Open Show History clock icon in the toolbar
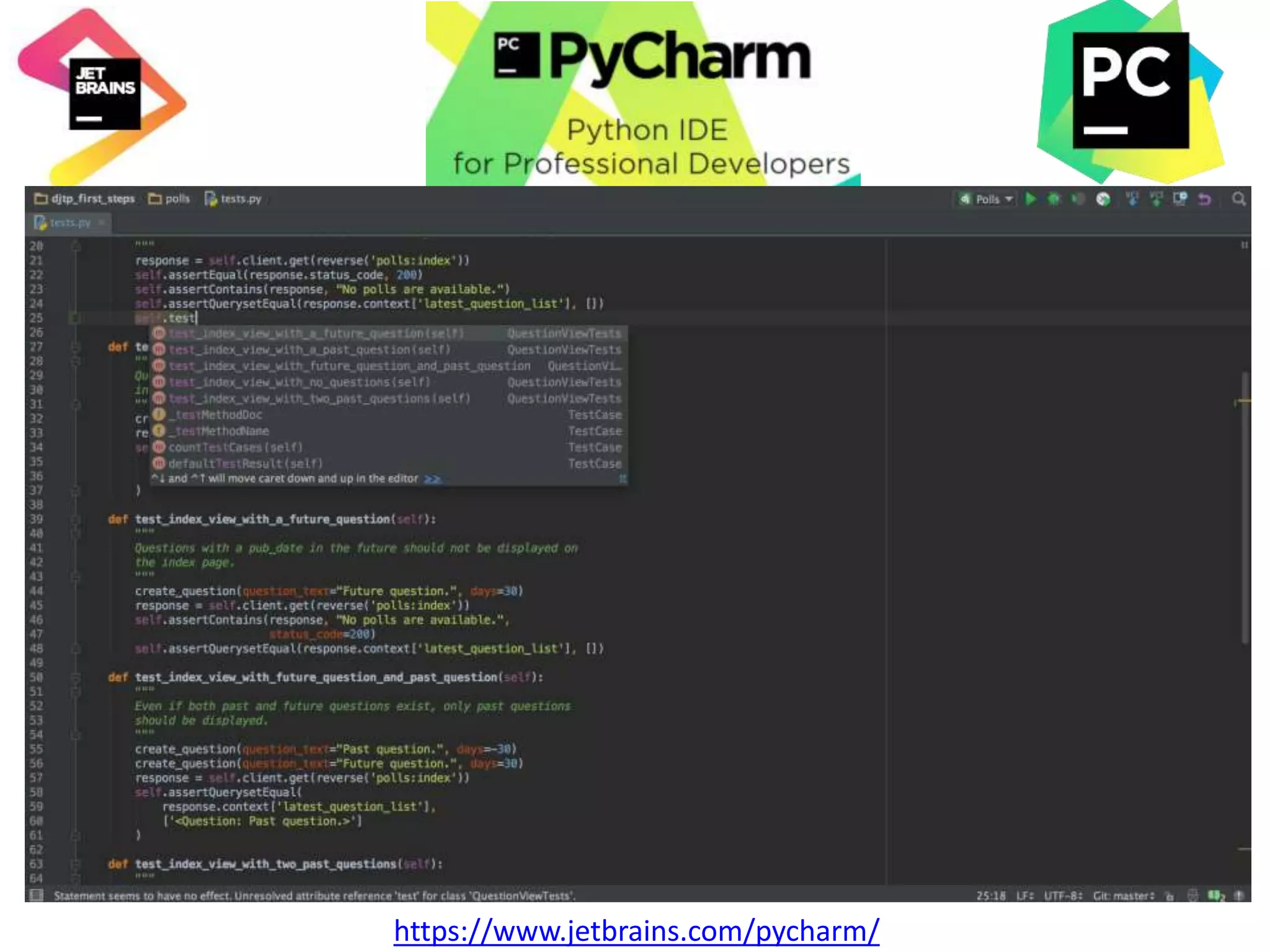Screen dimensions: 1270x952 1180,199
